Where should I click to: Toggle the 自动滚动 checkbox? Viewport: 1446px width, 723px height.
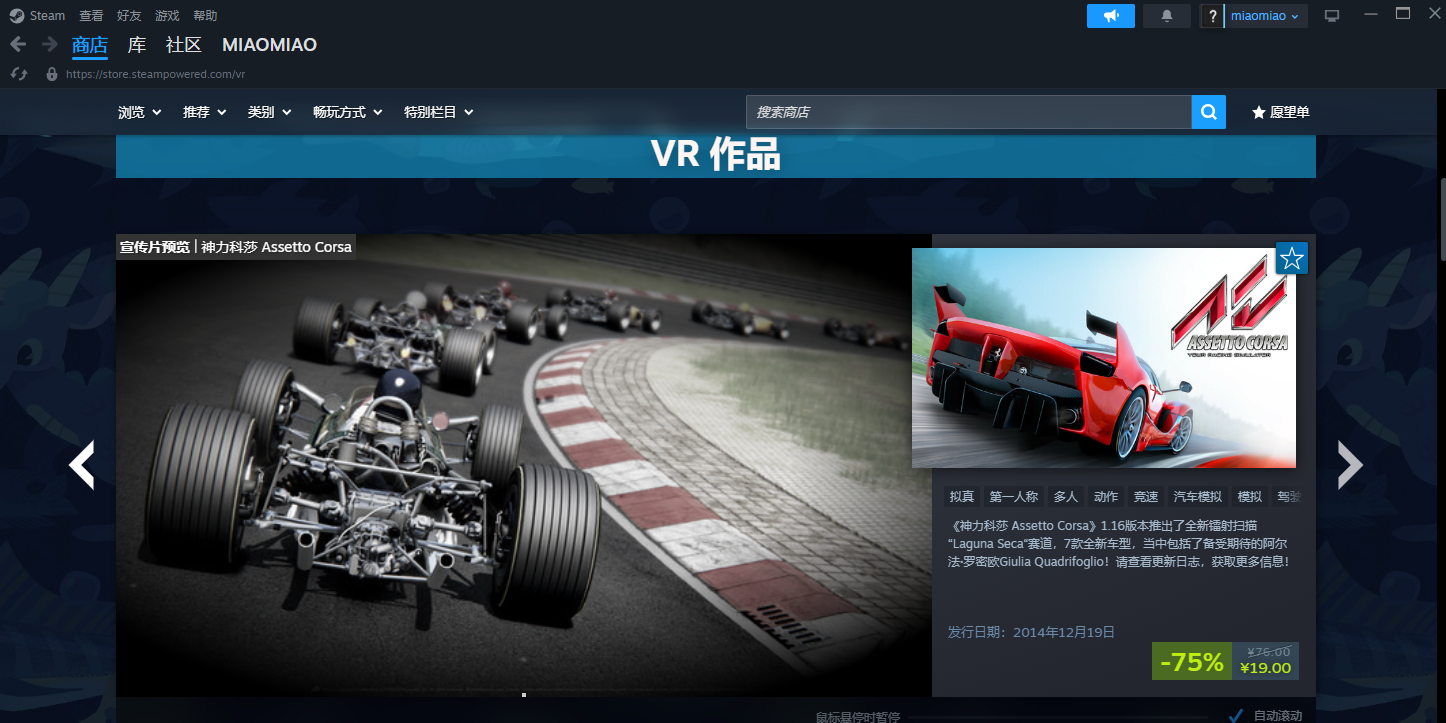1236,714
